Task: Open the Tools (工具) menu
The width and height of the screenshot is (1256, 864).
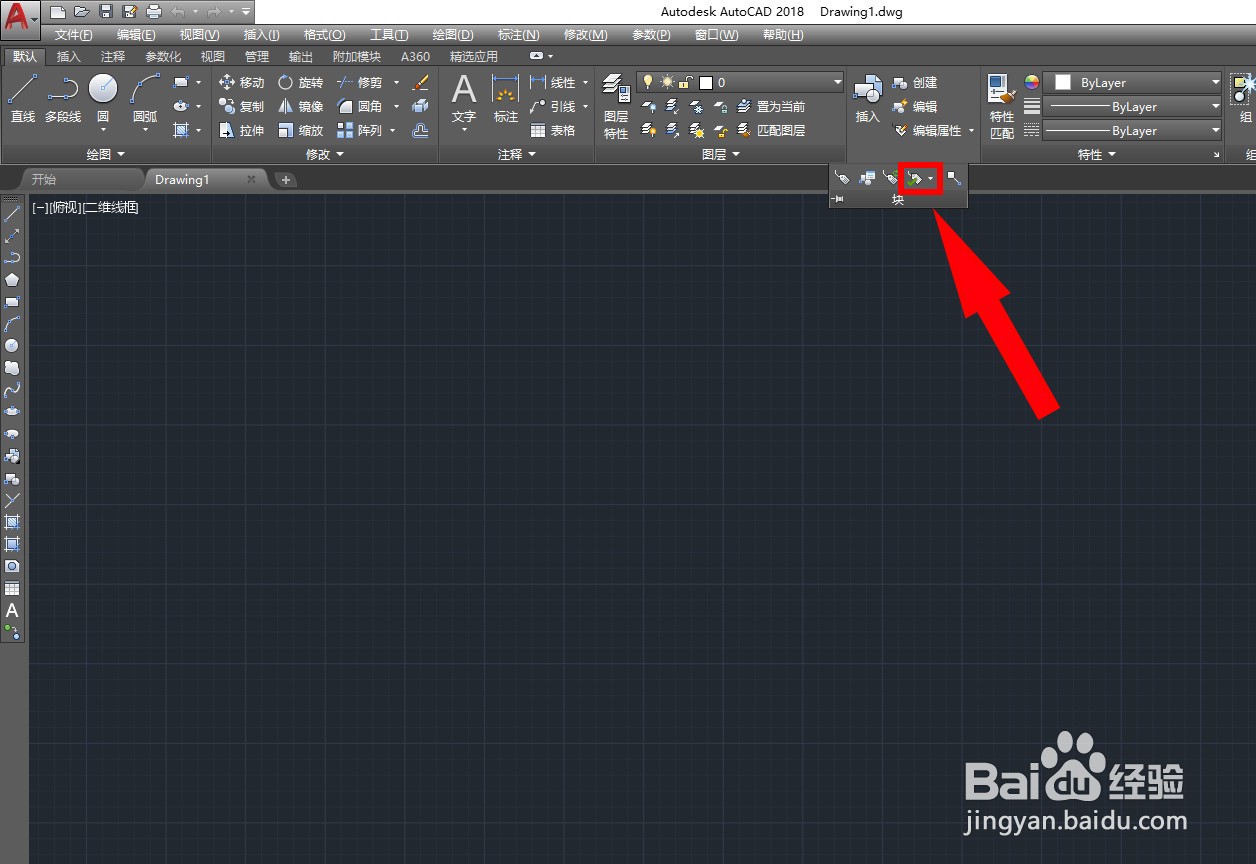Action: click(x=388, y=35)
